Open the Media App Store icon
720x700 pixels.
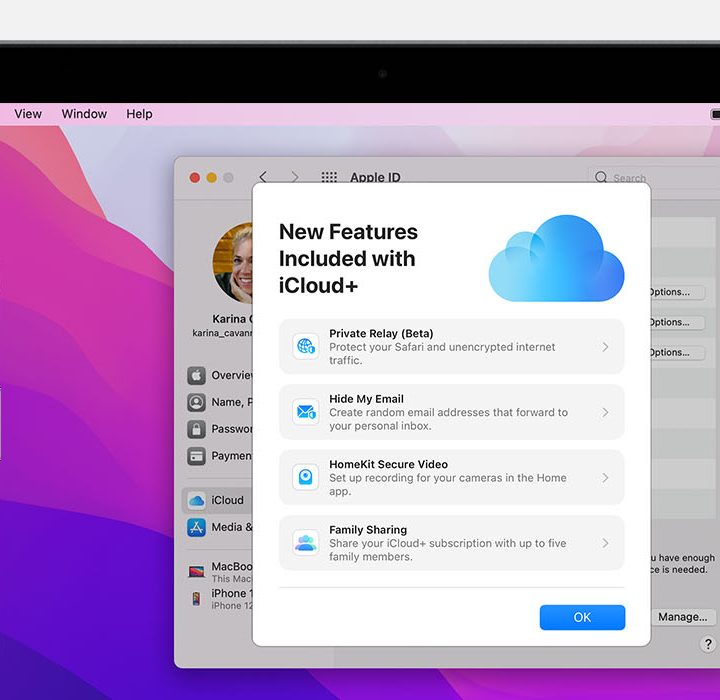point(196,527)
